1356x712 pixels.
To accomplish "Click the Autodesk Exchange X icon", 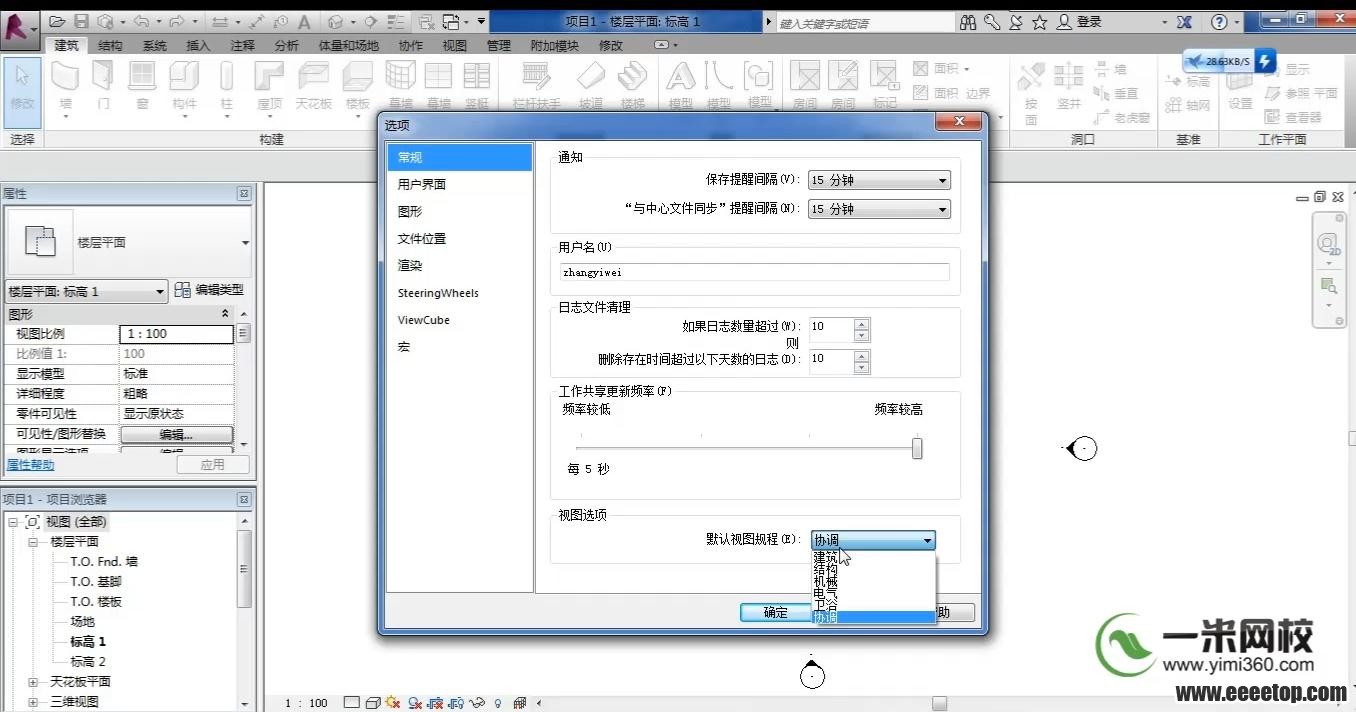I will (x=1185, y=21).
